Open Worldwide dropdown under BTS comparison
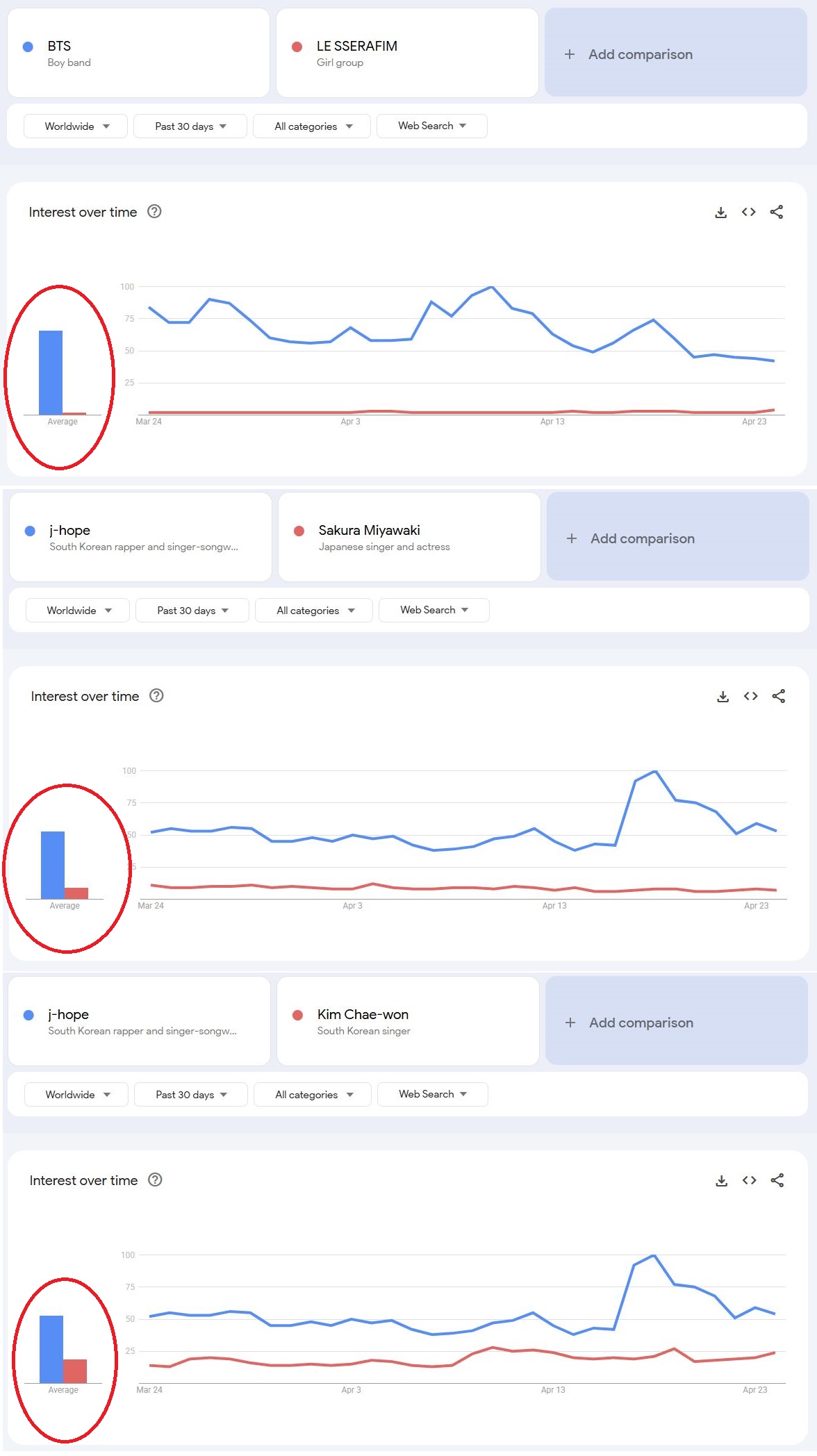Image resolution: width=817 pixels, height=1456 pixels. [x=76, y=126]
